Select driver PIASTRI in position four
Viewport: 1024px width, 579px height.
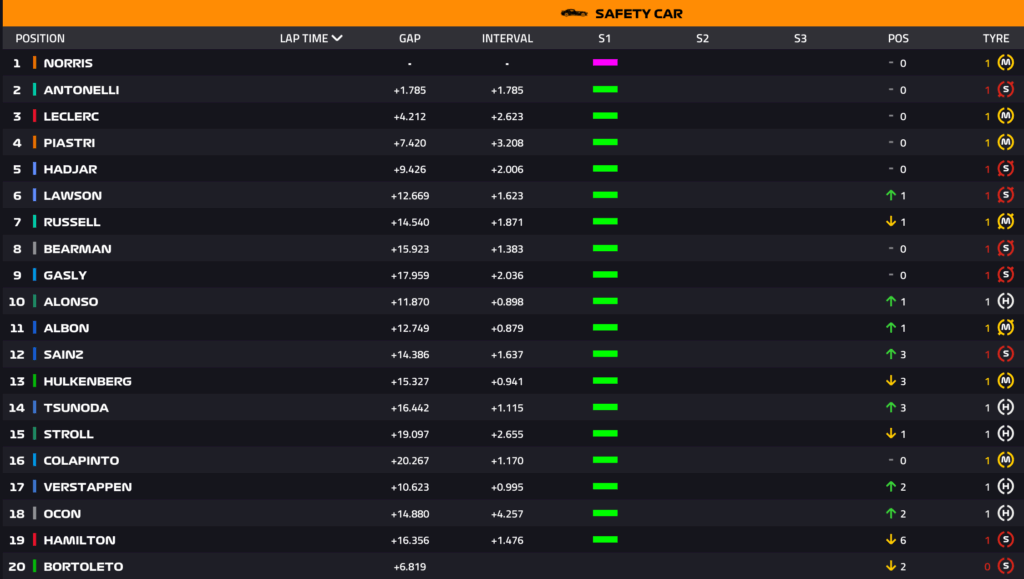[x=69, y=143]
